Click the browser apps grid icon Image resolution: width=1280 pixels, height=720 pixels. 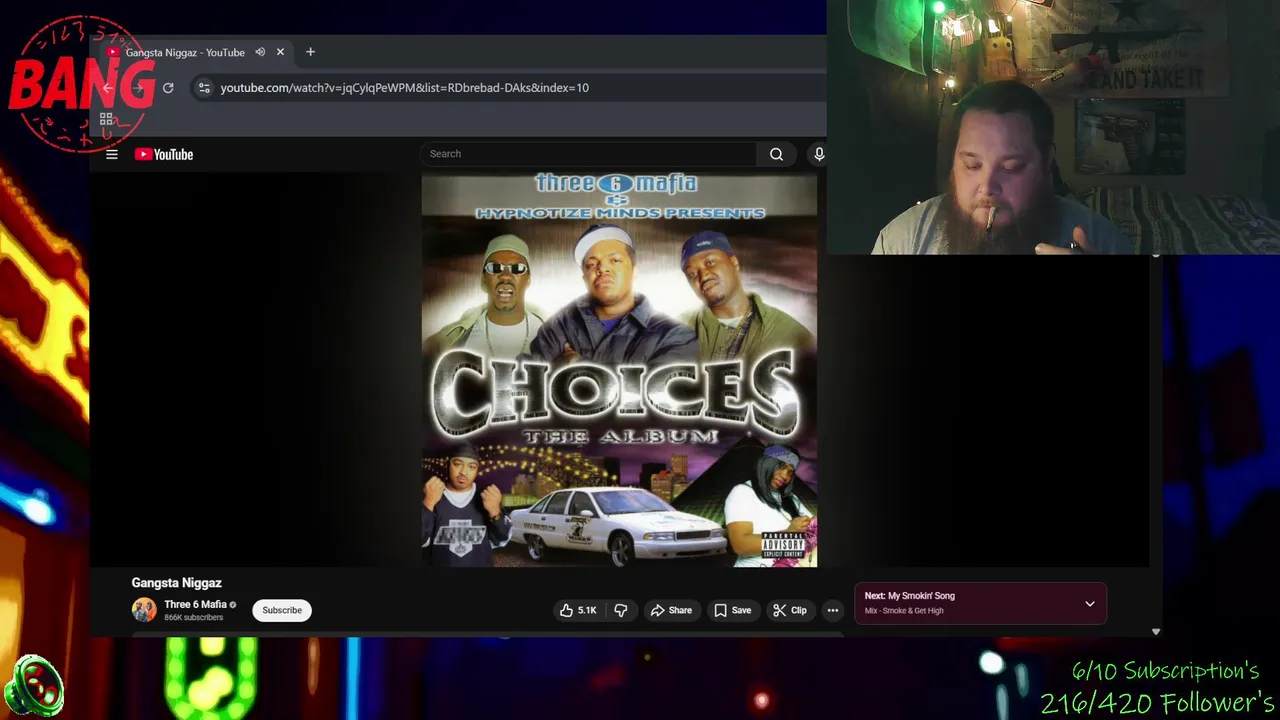tap(106, 118)
